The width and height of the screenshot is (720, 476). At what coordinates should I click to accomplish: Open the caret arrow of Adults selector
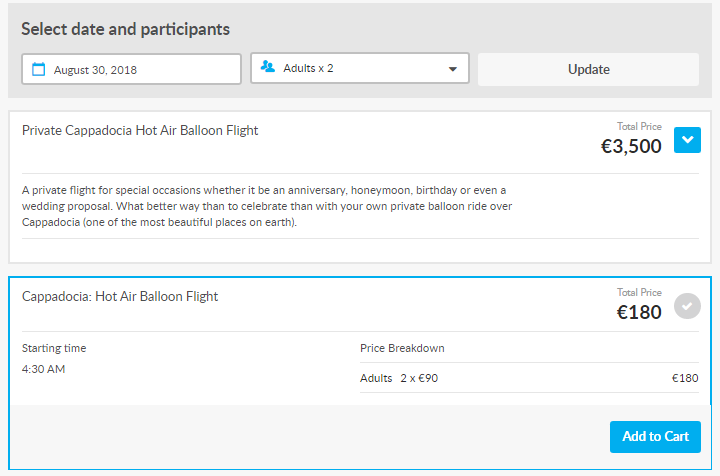(x=453, y=69)
